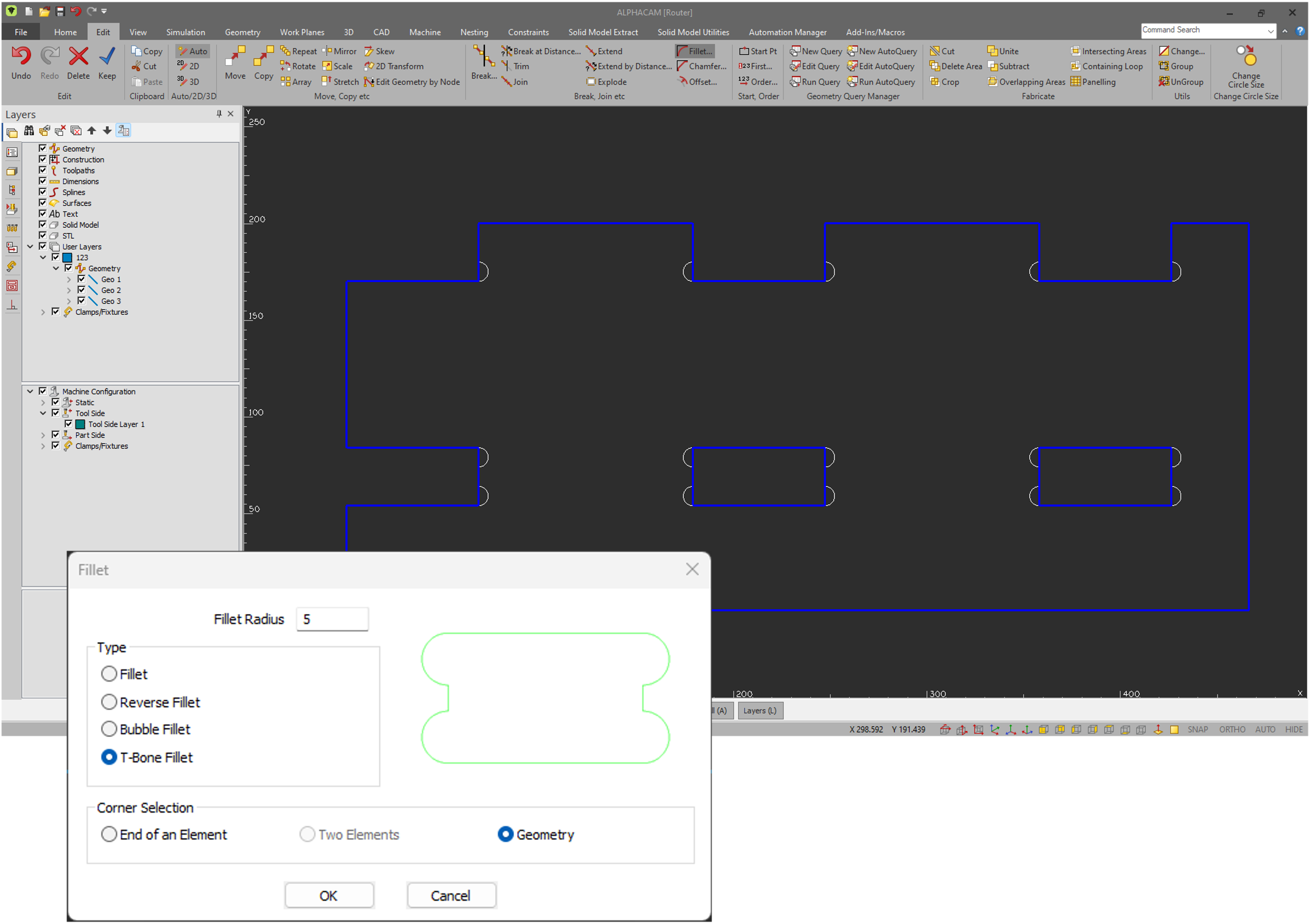Image resolution: width=1309 pixels, height=924 pixels.
Task: Click OK in the Fillet dialog
Action: [x=329, y=895]
